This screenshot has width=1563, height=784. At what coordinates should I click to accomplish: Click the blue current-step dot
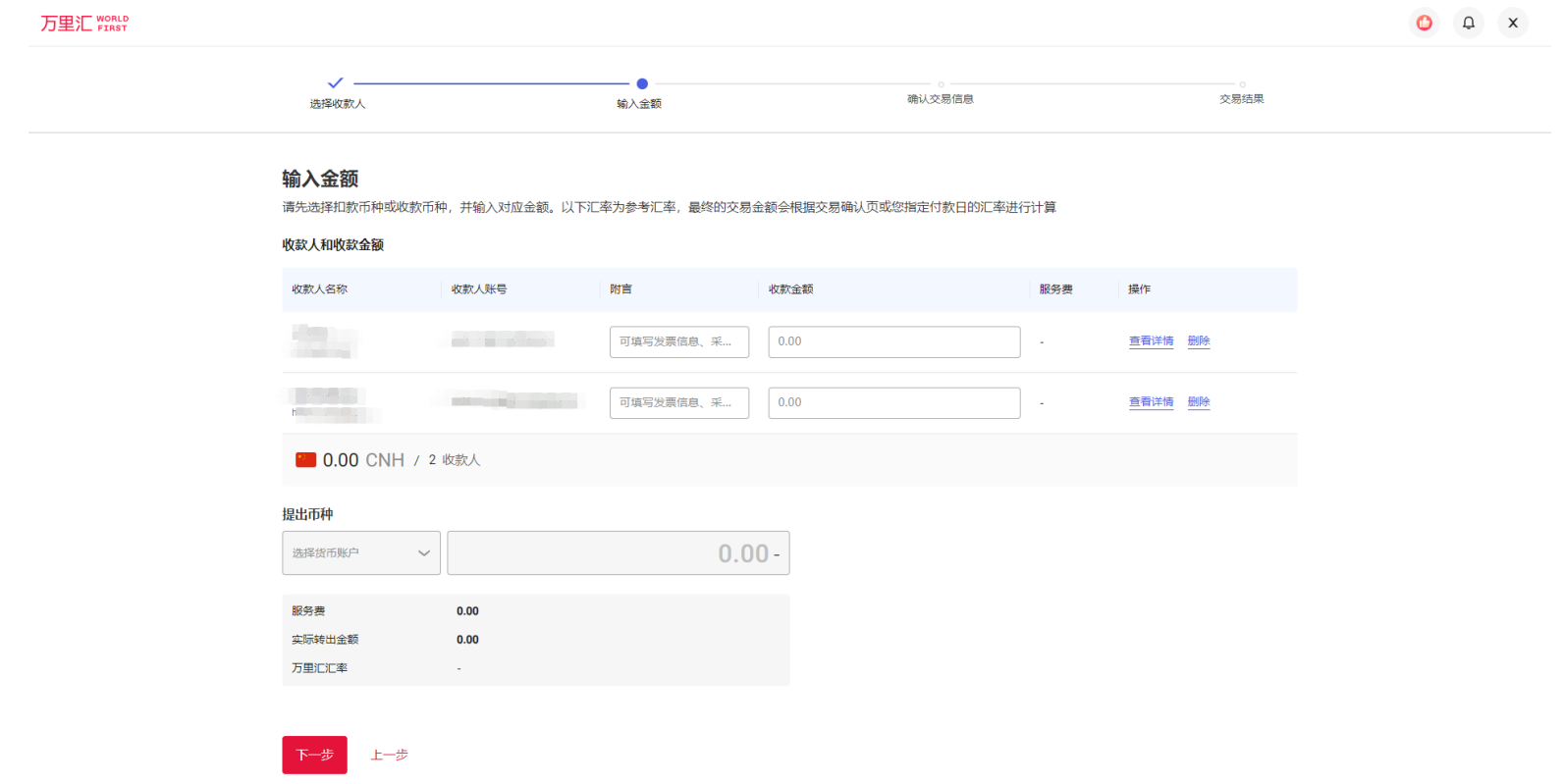642,83
